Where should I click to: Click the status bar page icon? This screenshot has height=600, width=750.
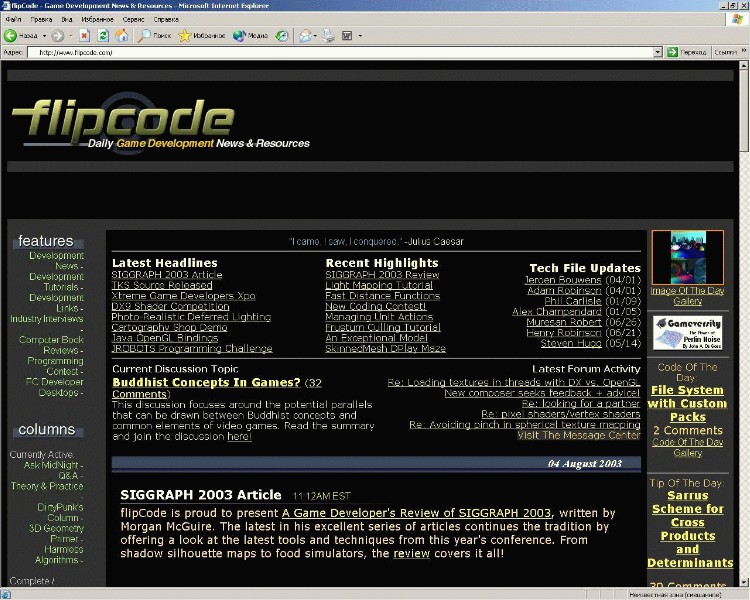[x=6, y=595]
